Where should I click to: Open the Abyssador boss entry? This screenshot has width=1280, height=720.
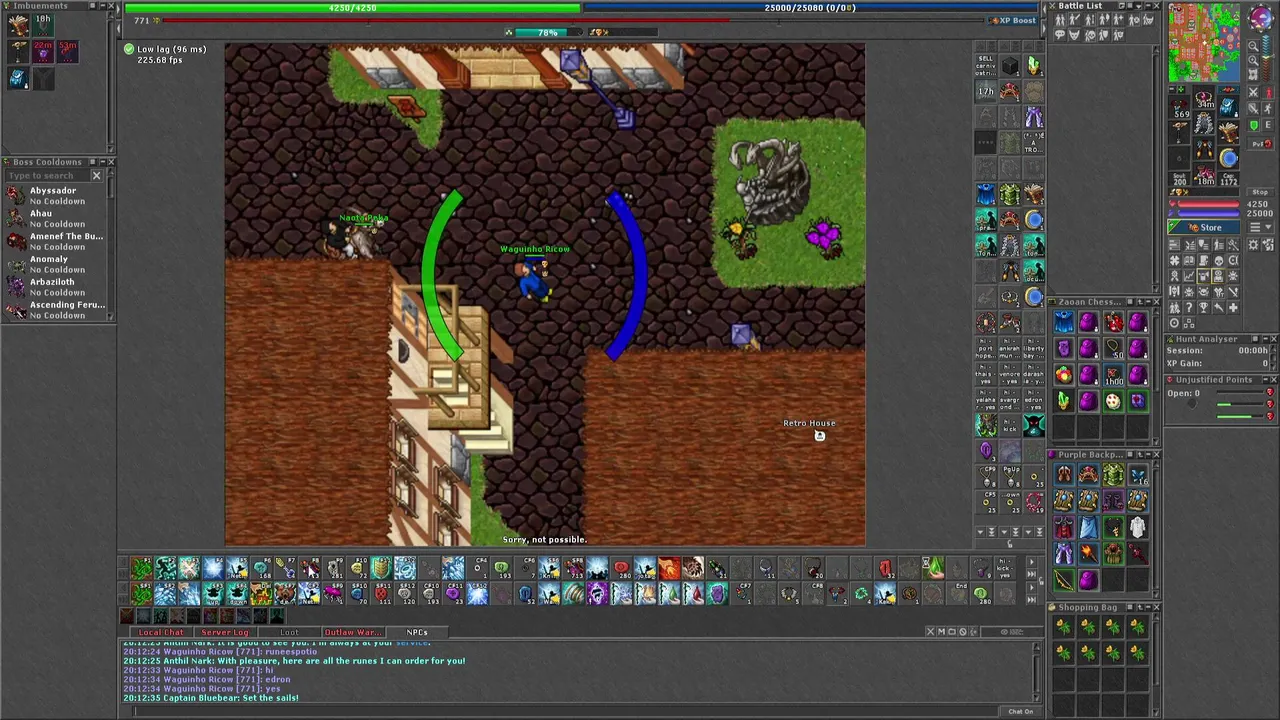[55, 196]
